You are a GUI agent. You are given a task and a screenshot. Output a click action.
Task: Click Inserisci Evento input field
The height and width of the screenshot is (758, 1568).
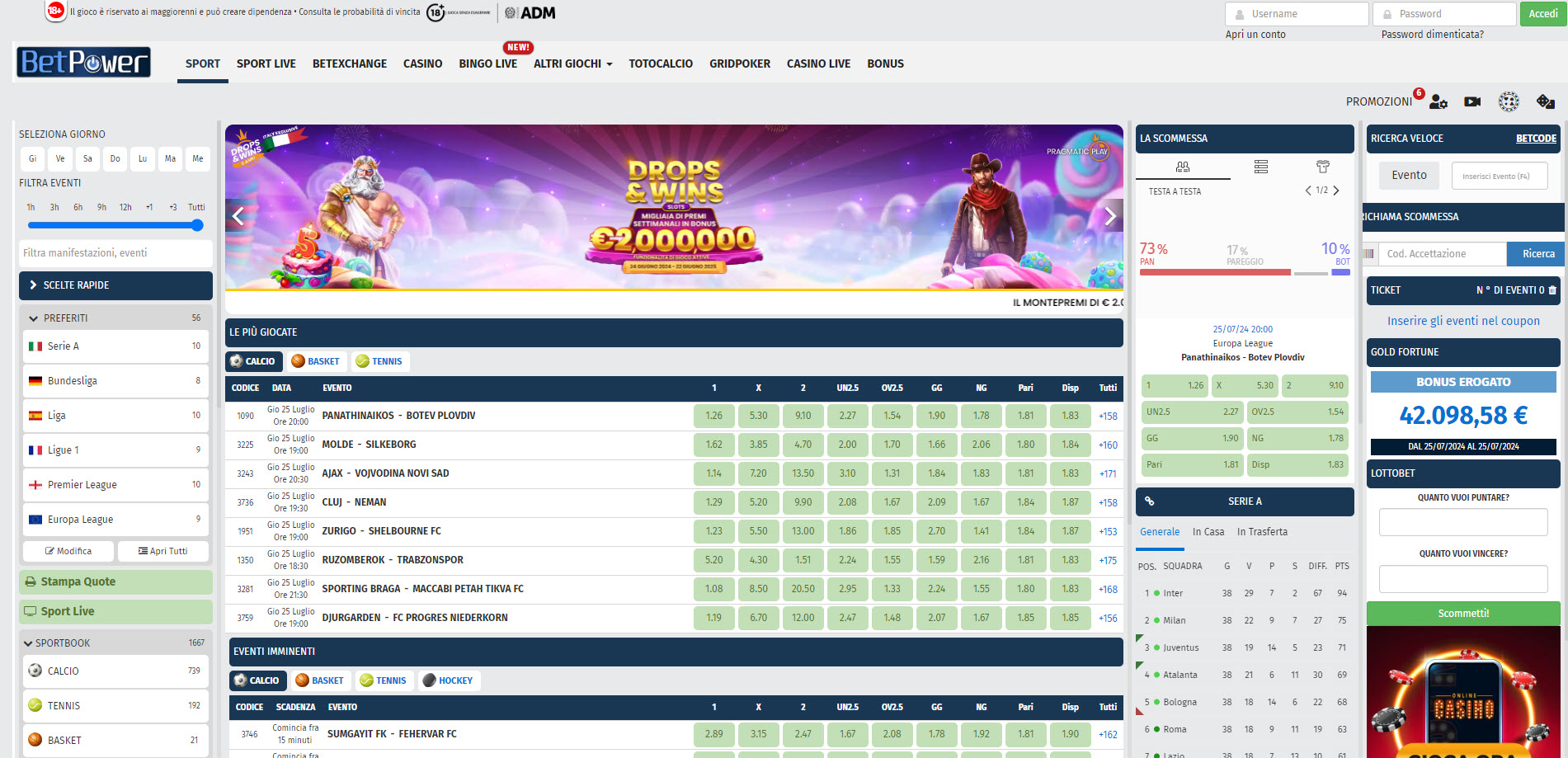1500,176
